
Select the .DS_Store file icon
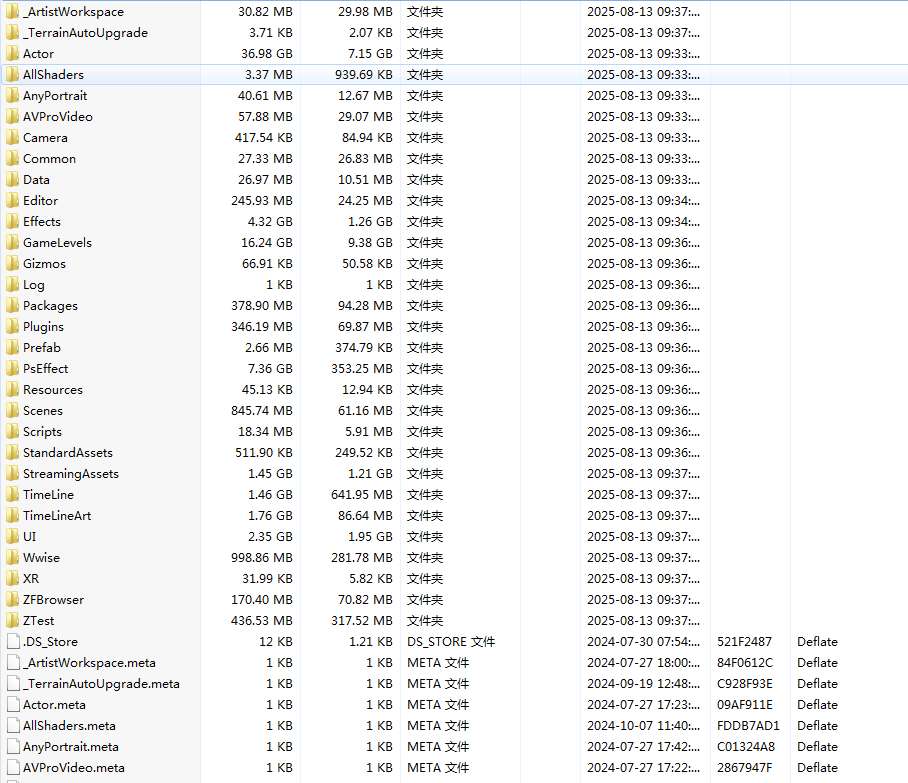12,641
